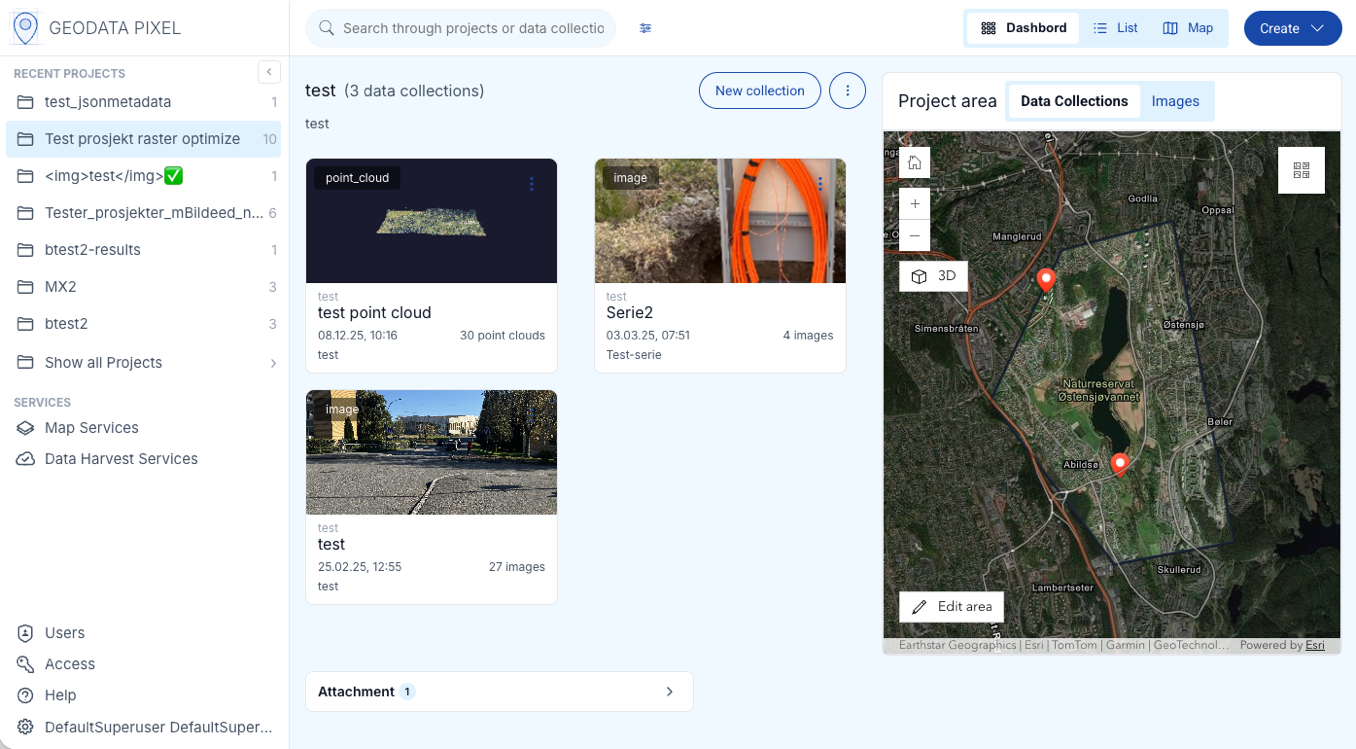The height and width of the screenshot is (749, 1356).
Task: Switch to List view
Action: coord(1116,28)
